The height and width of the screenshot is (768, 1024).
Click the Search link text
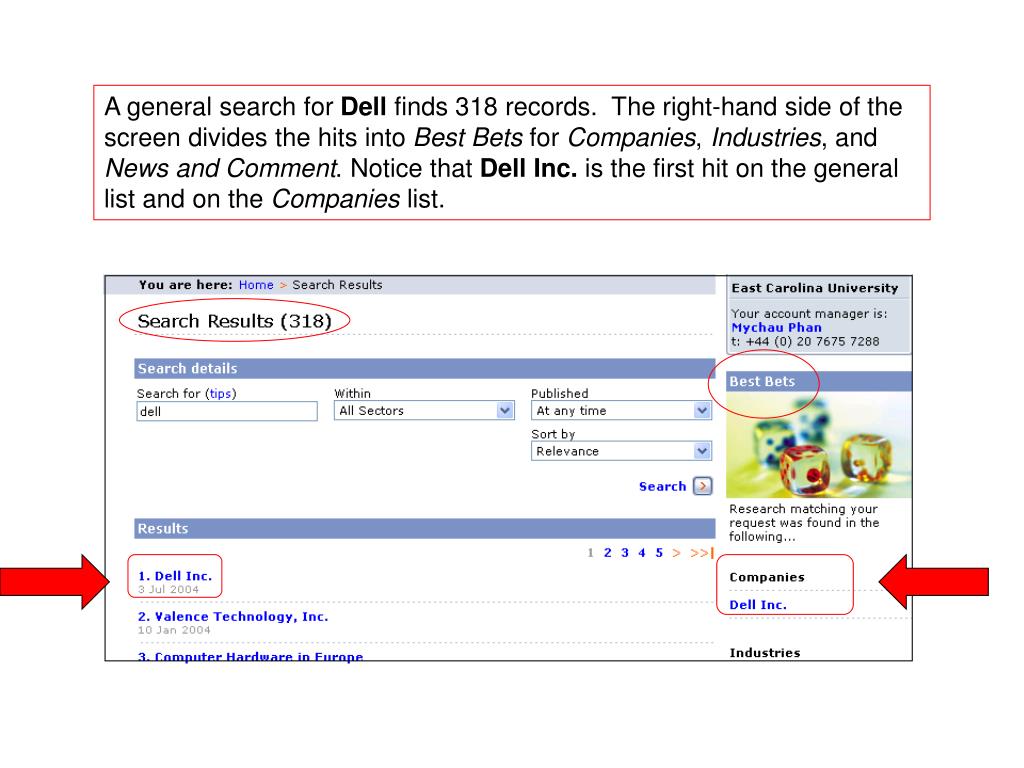pyautogui.click(x=662, y=487)
